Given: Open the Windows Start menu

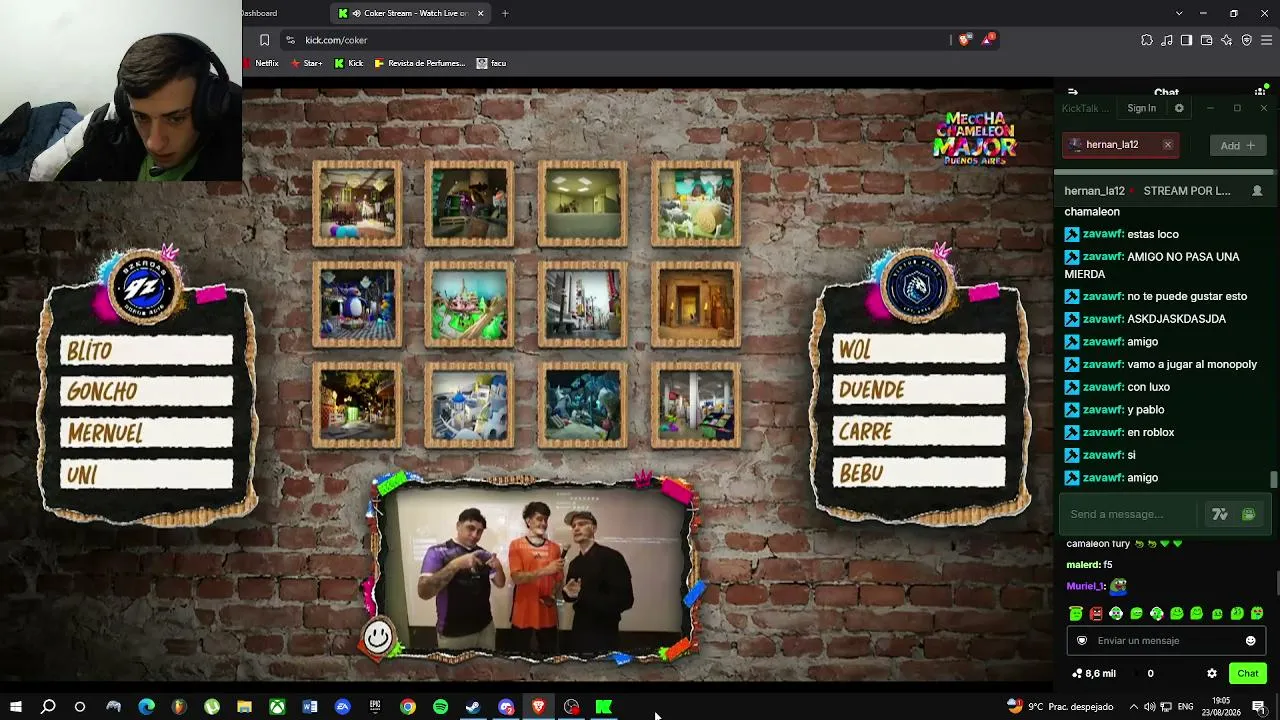Looking at the screenshot, I should pyautogui.click(x=15, y=707).
